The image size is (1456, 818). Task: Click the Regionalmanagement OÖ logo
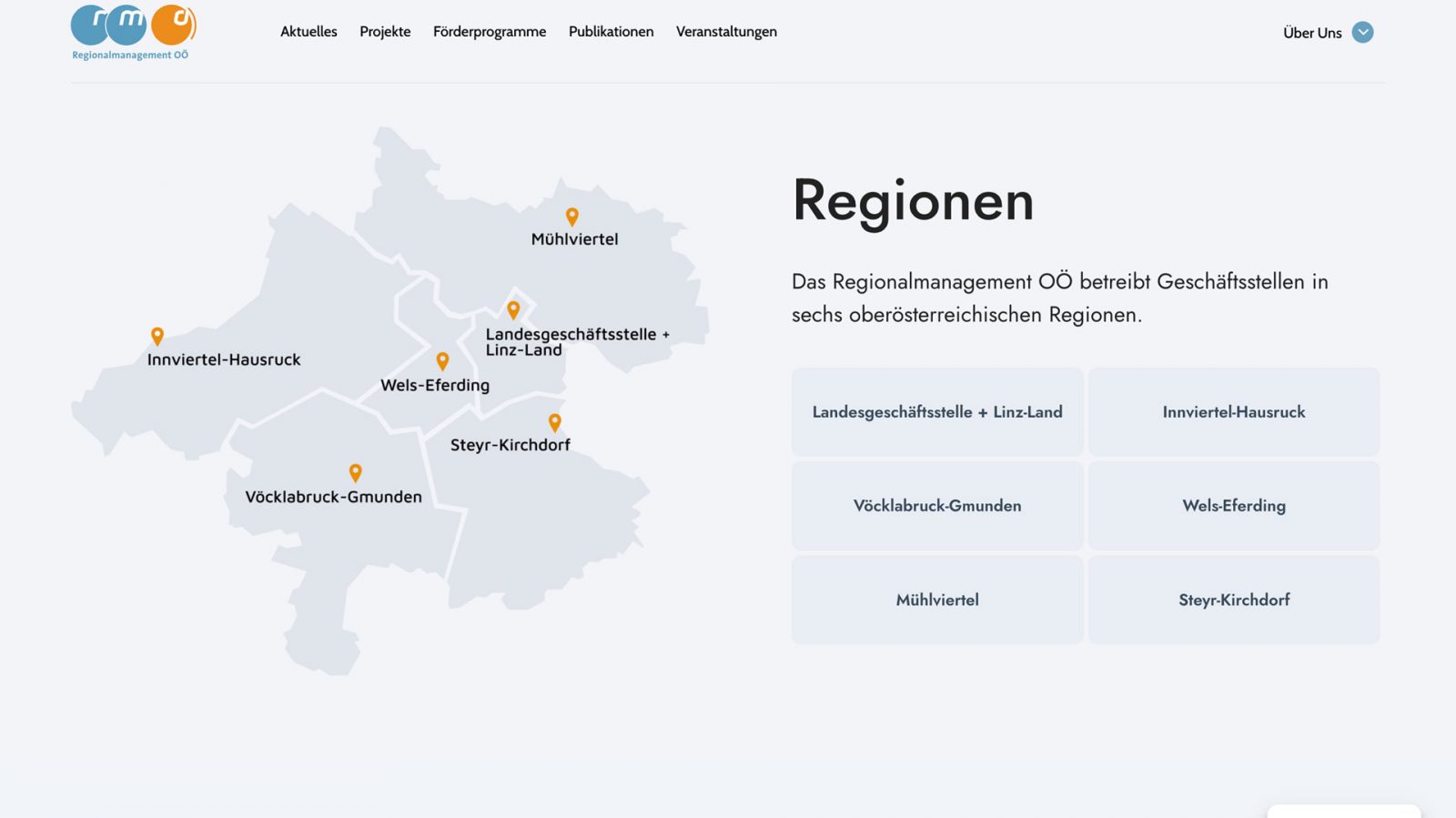click(134, 32)
